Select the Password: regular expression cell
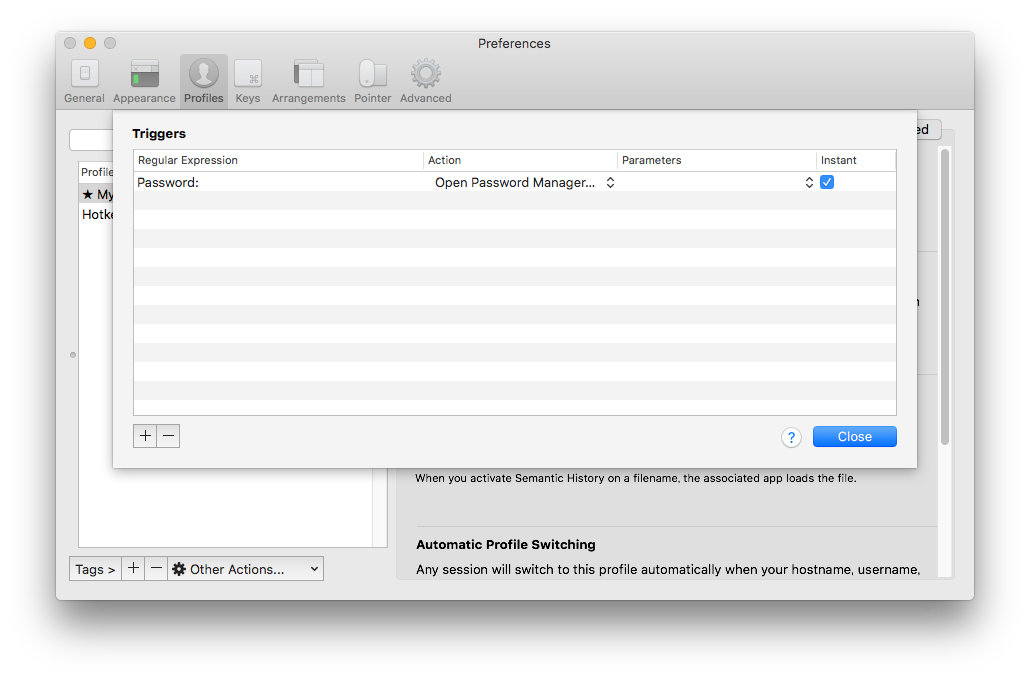The image size is (1030, 680). tap(278, 183)
